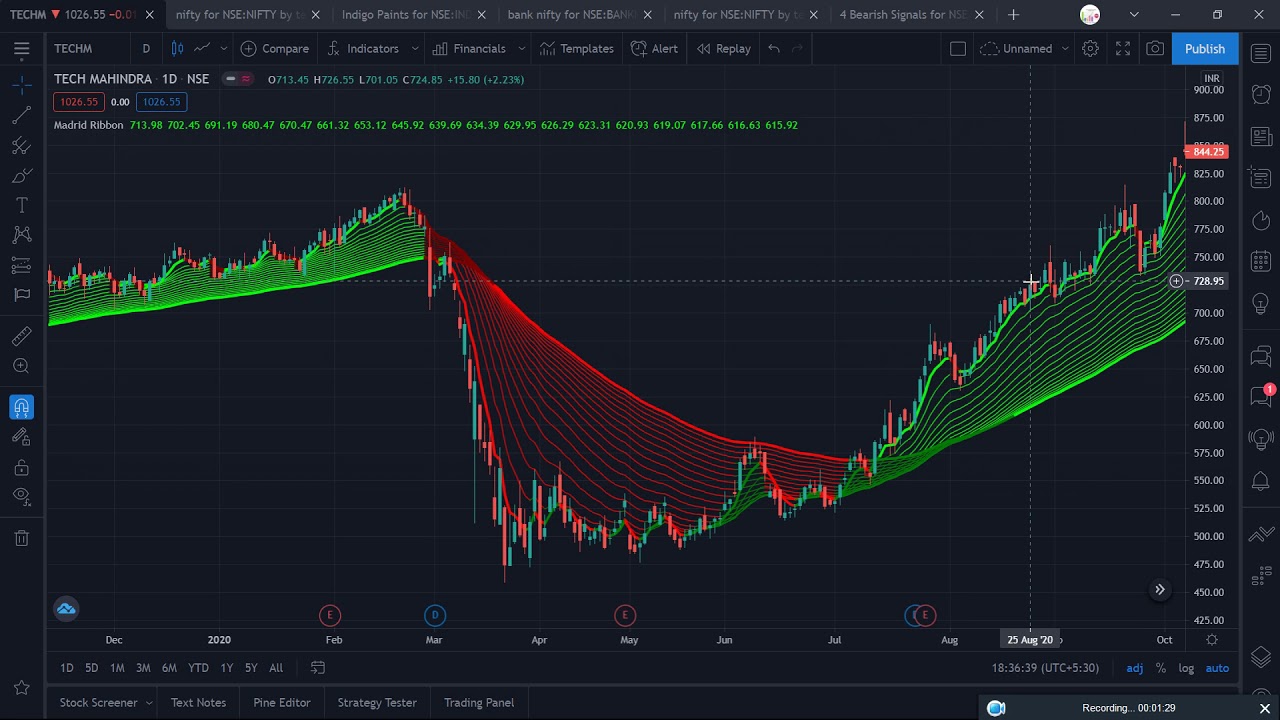Open the favorites star toolbar icon

pyautogui.click(x=21, y=687)
